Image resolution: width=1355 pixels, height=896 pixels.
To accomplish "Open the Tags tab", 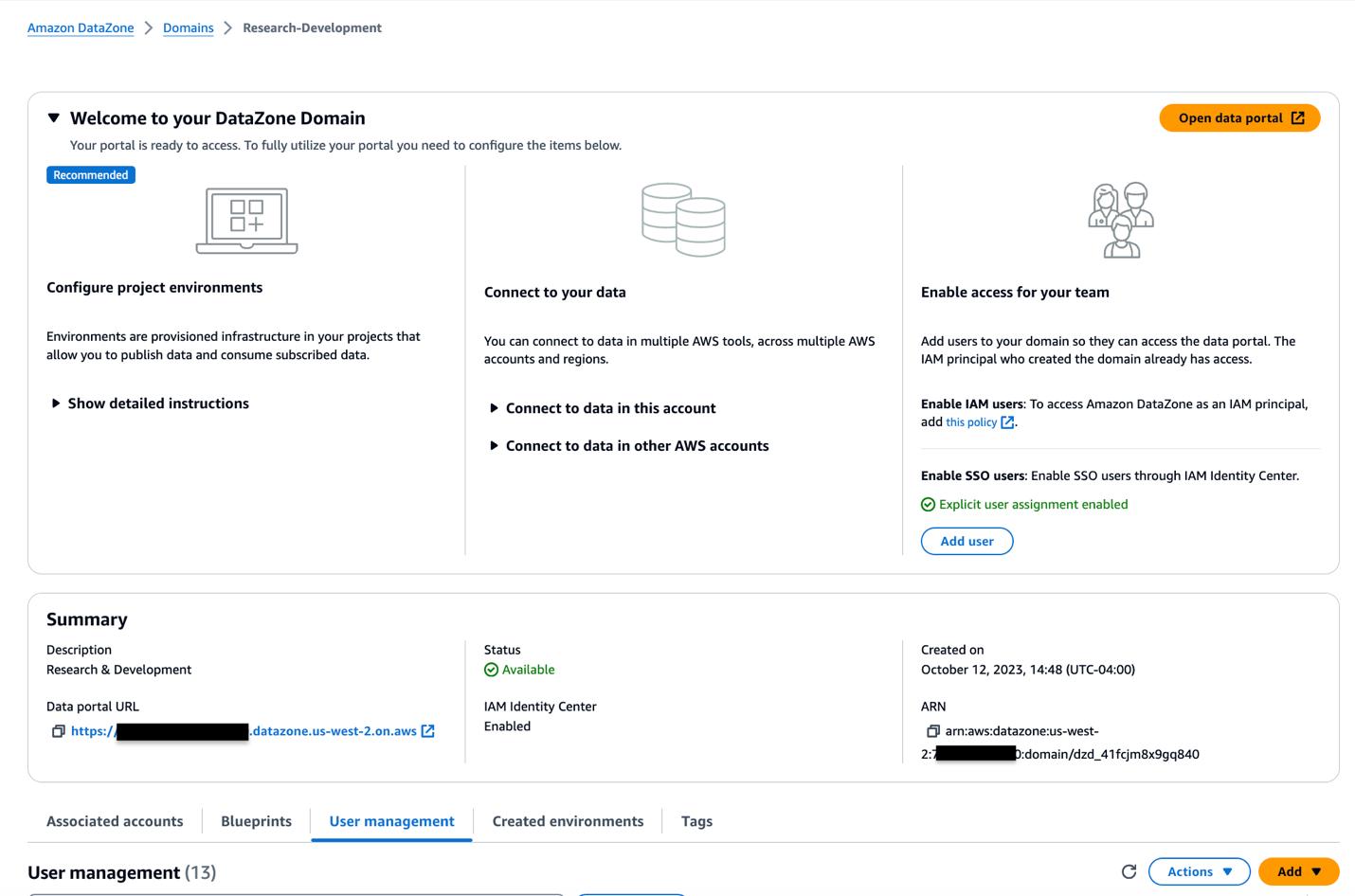I will [x=696, y=821].
